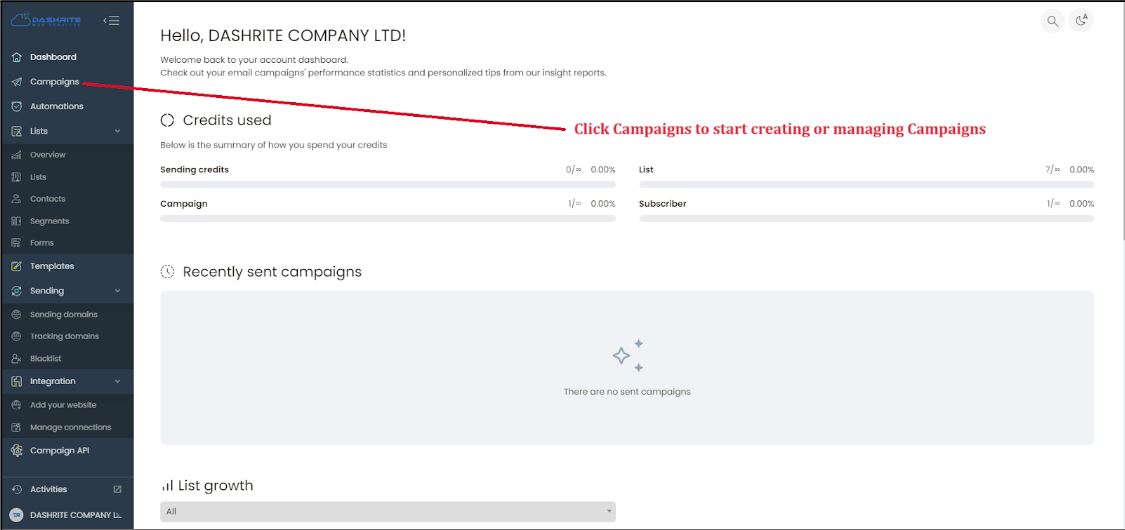Open Sending domains page

coord(64,315)
